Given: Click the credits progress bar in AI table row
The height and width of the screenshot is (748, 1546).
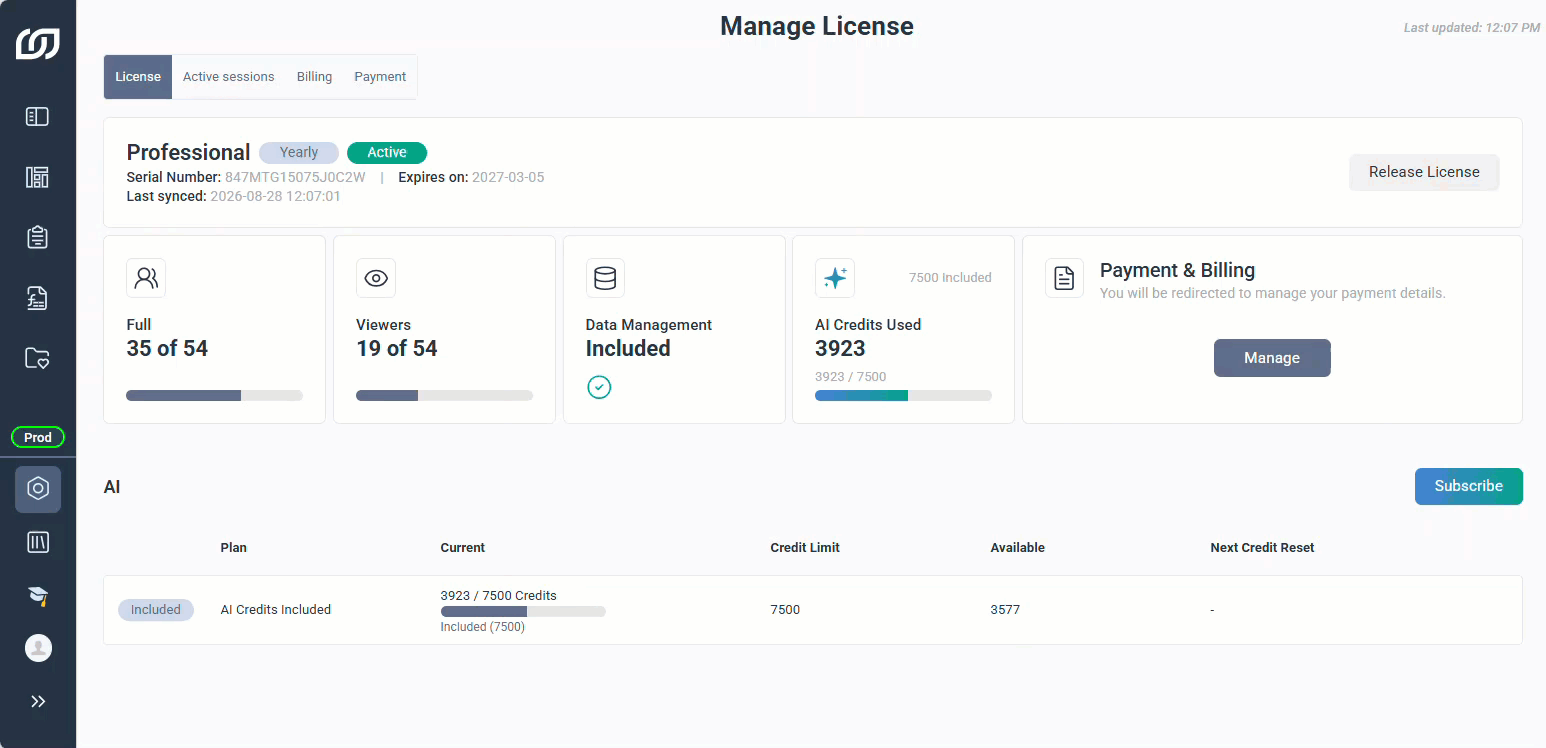Looking at the screenshot, I should coord(523,611).
